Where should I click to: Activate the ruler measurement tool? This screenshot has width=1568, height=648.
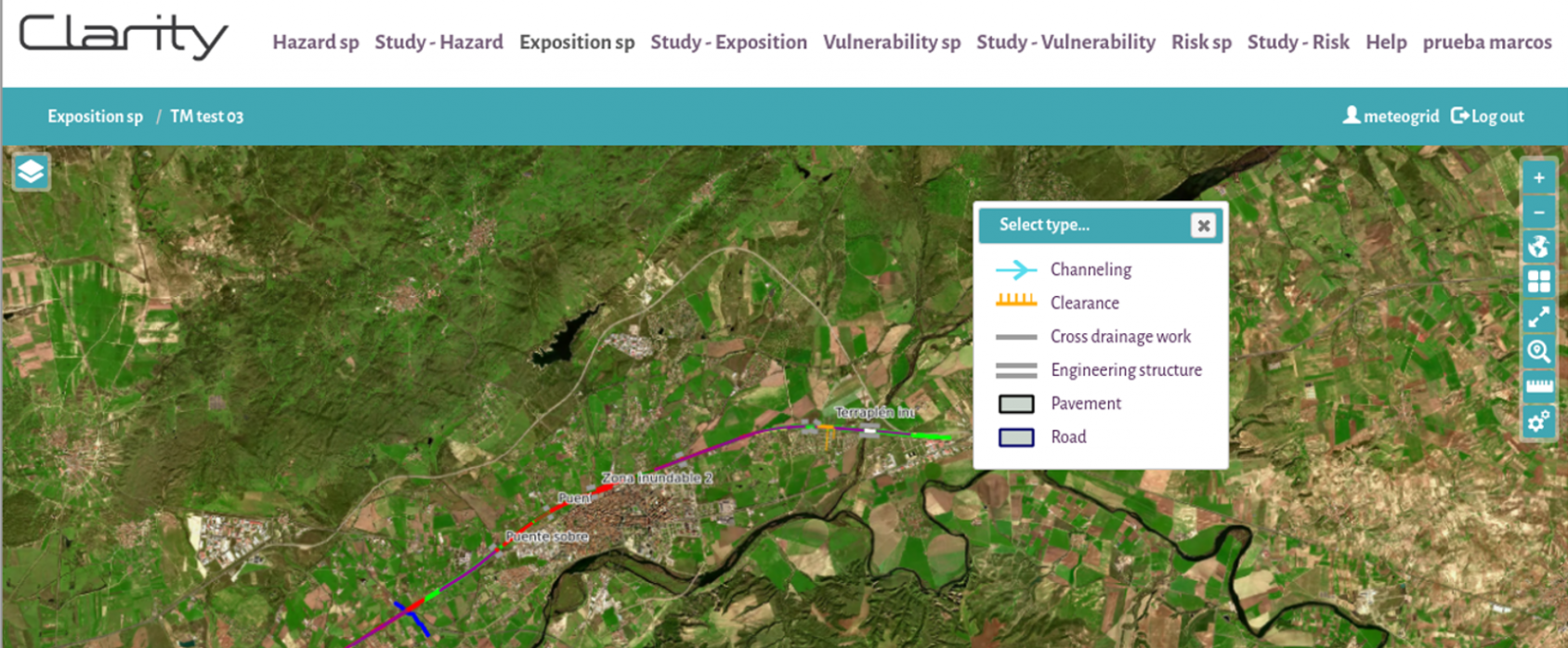pos(1538,386)
